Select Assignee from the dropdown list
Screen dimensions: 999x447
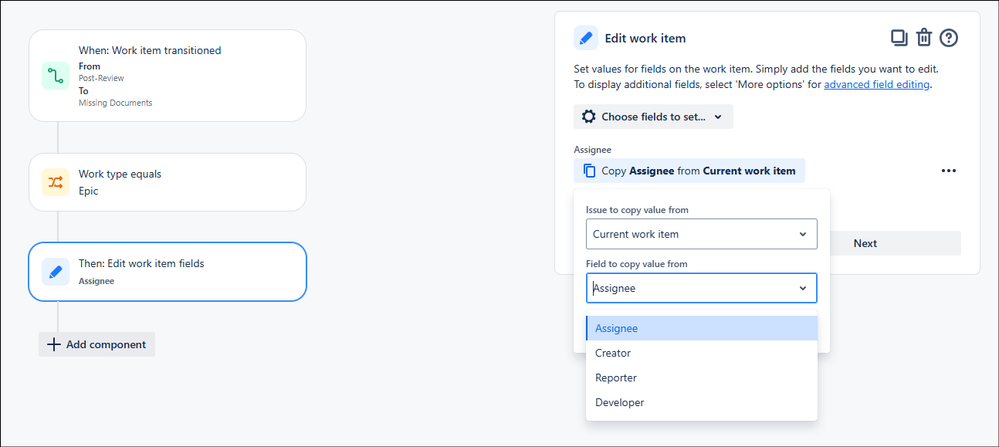coord(701,329)
